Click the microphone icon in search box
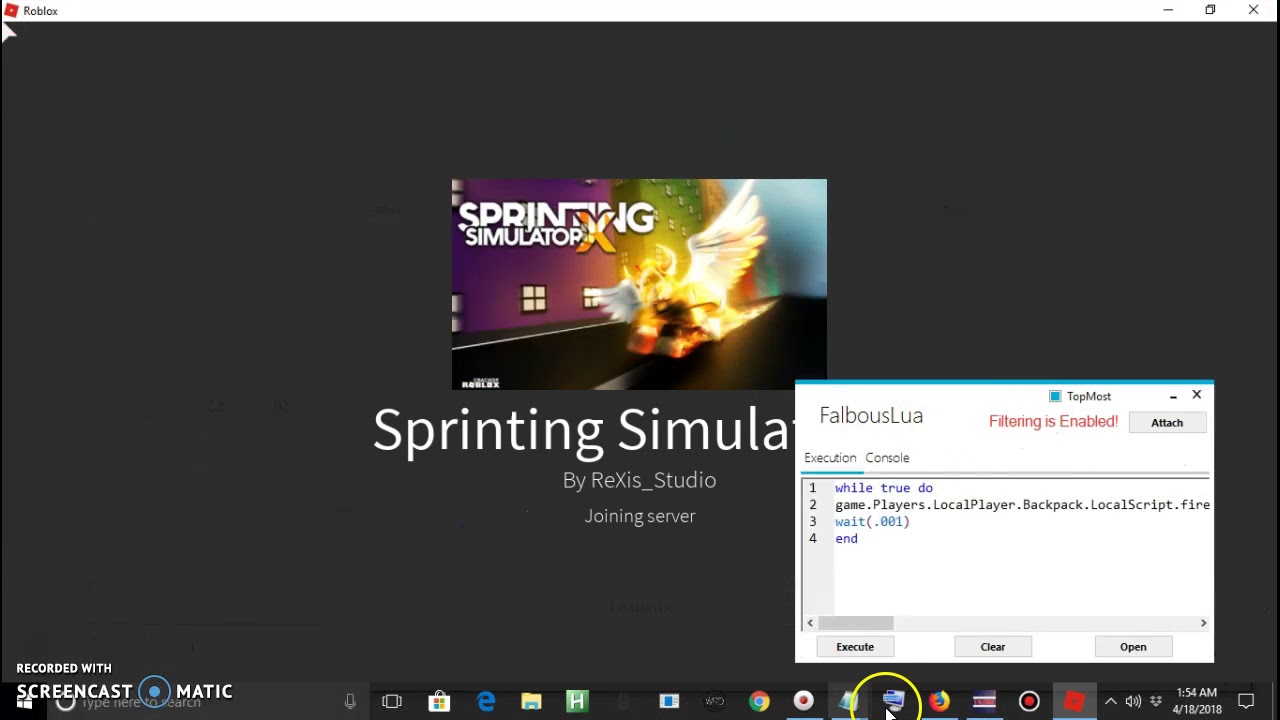This screenshot has height=720, width=1280. (350, 702)
